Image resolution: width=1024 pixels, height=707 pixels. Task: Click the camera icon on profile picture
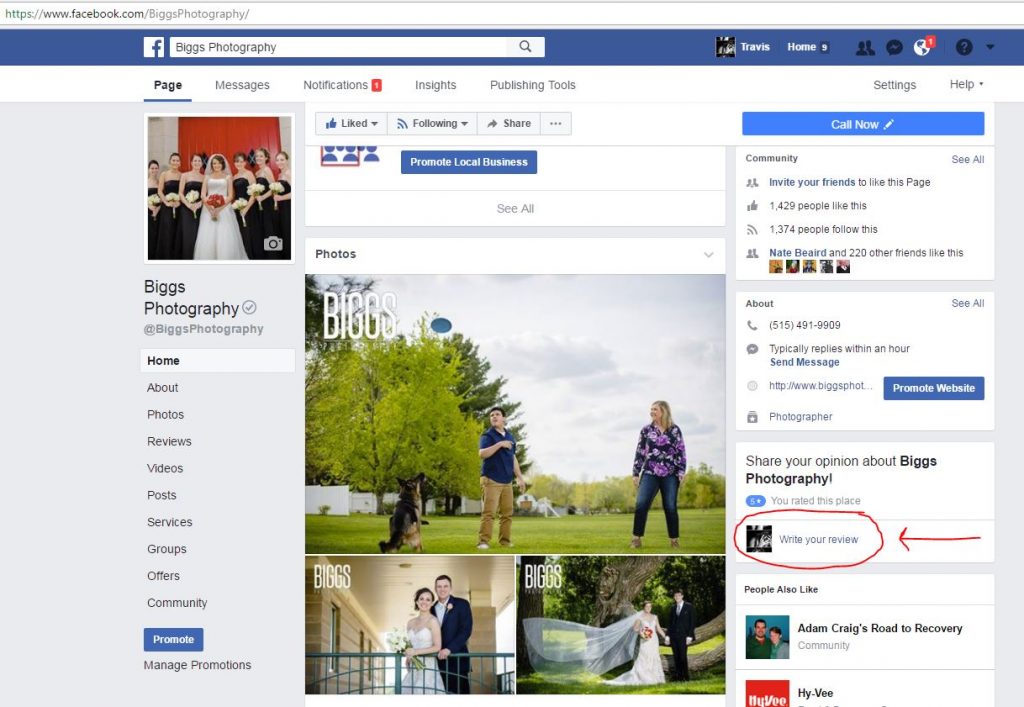coord(273,244)
